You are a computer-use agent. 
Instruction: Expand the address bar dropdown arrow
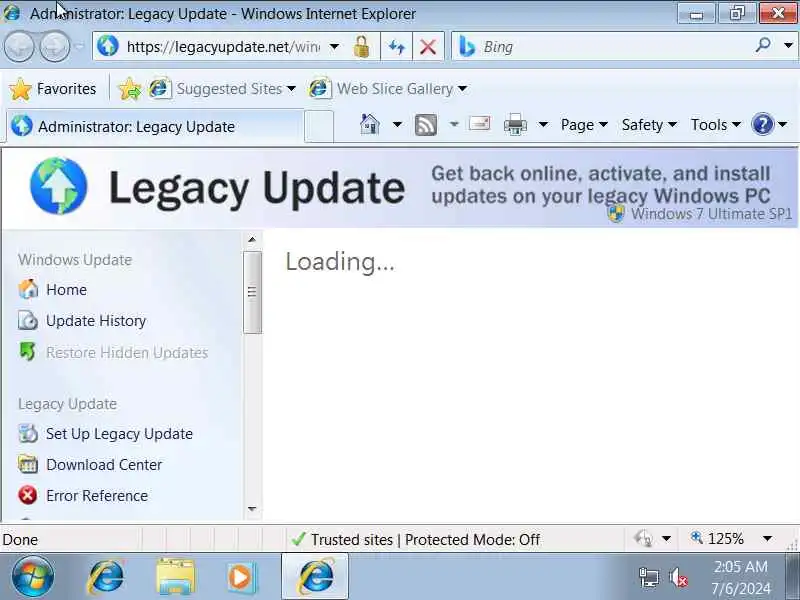tap(334, 47)
